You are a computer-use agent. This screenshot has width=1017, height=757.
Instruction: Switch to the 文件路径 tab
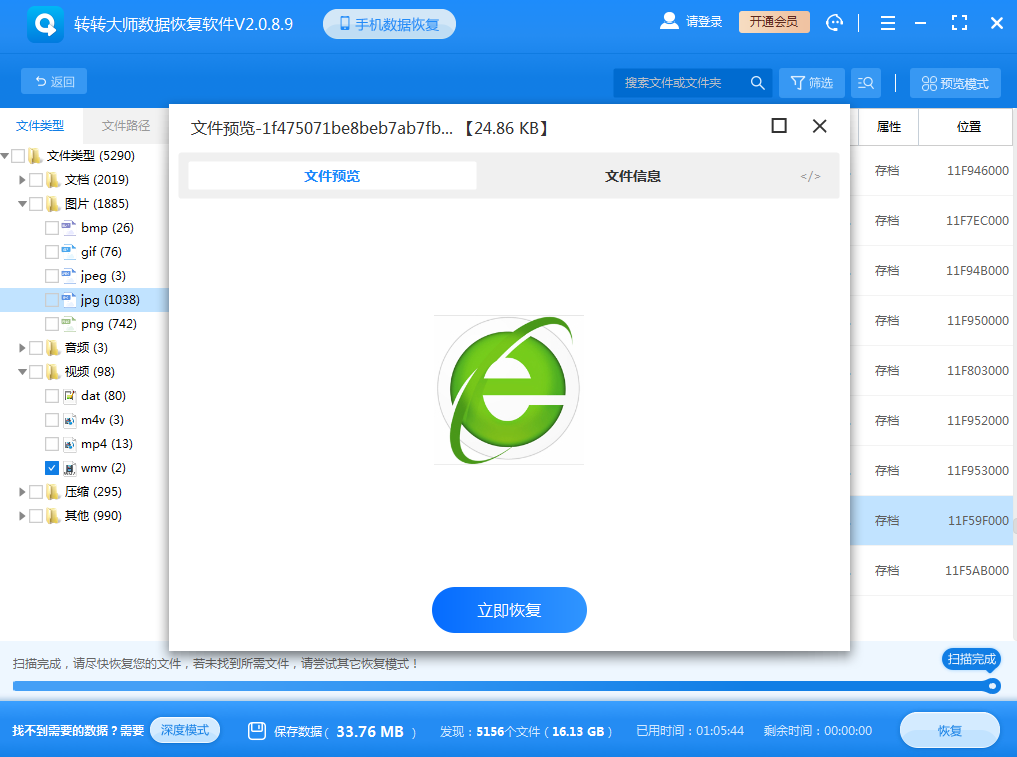[124, 125]
